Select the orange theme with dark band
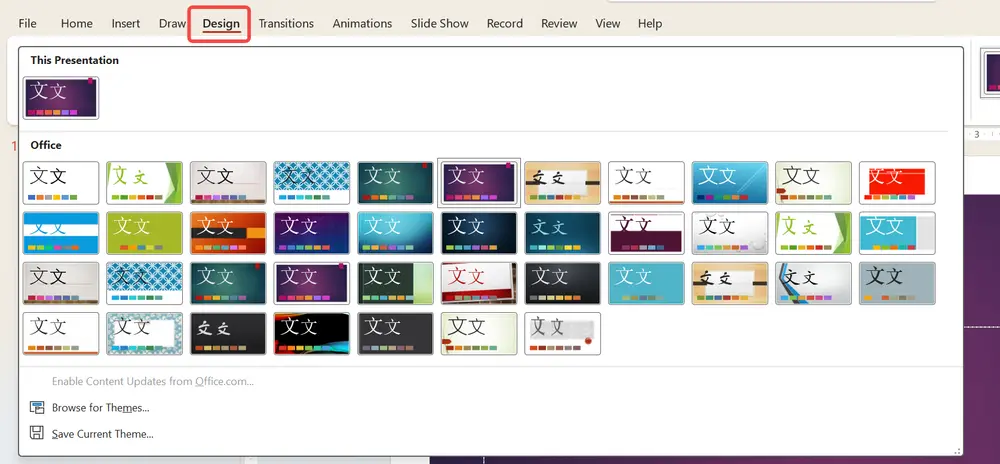The width and height of the screenshot is (1000, 464). (x=228, y=233)
